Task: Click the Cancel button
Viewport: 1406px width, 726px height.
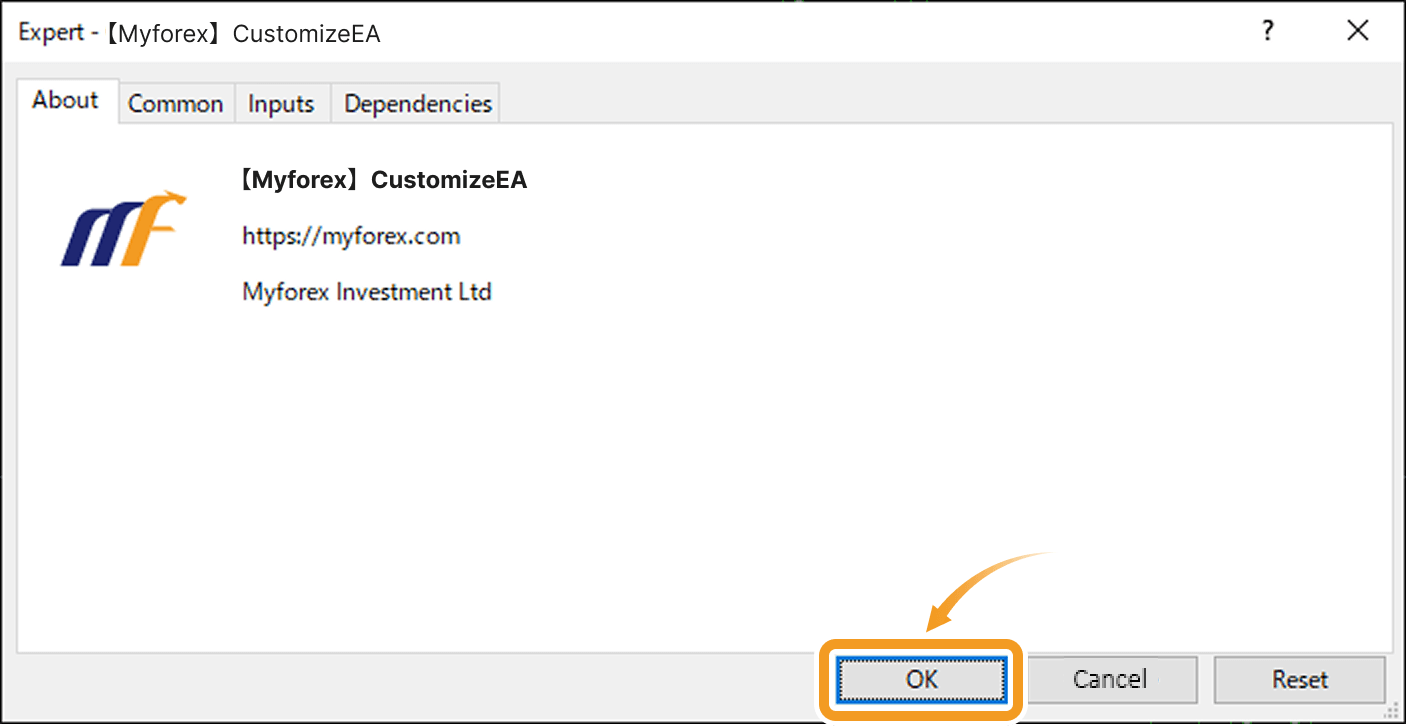Action: click(x=1110, y=680)
